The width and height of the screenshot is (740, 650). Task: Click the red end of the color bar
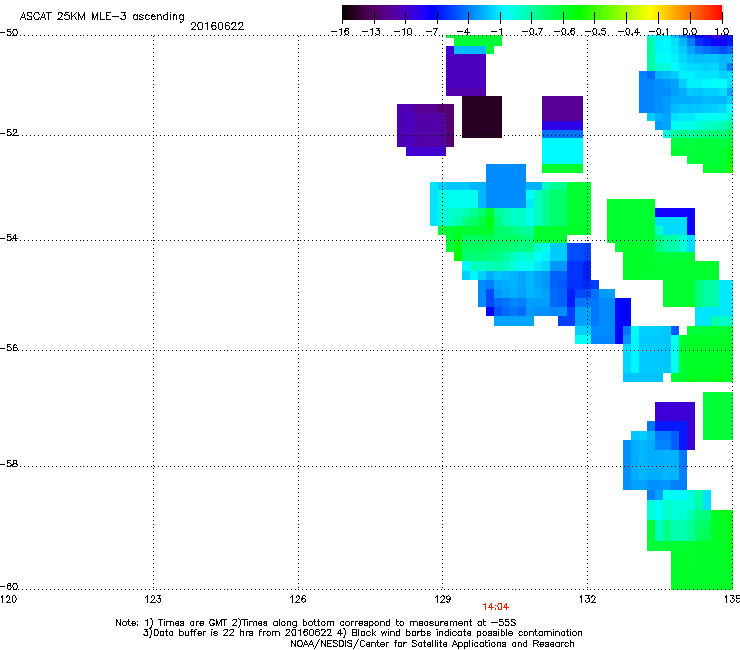717,12
